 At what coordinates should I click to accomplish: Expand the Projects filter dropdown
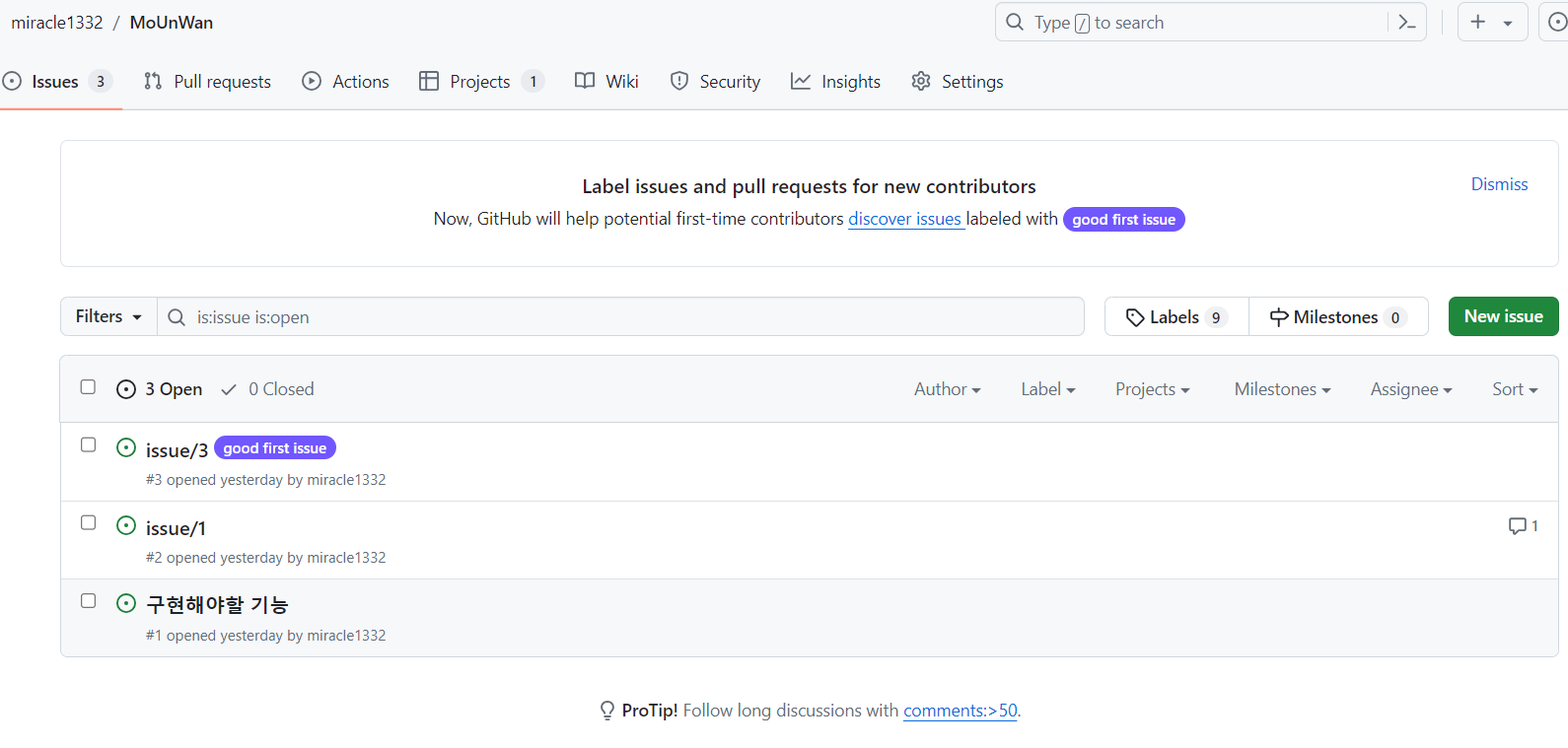[x=1152, y=389]
